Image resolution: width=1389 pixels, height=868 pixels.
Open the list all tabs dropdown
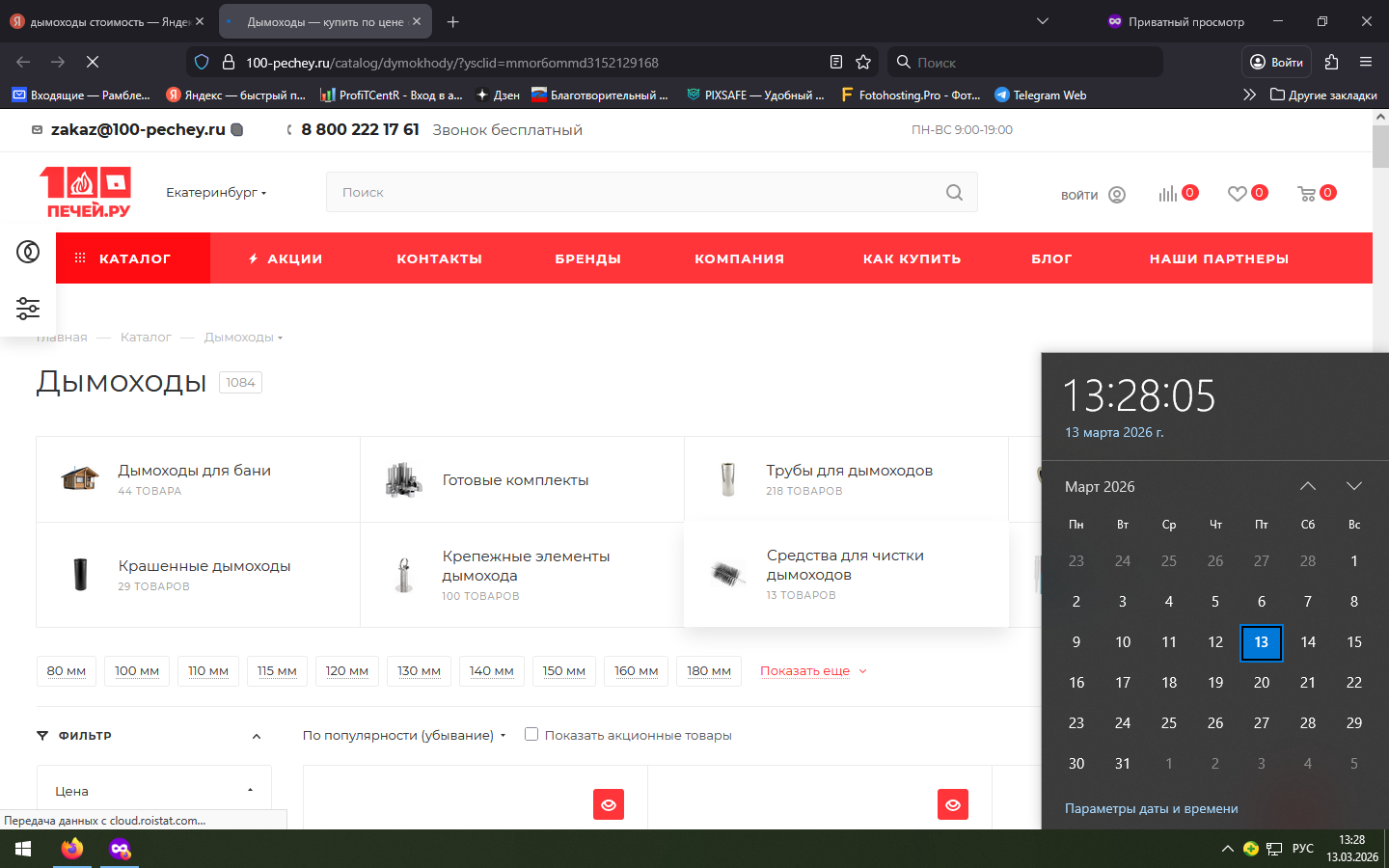click(x=1042, y=21)
